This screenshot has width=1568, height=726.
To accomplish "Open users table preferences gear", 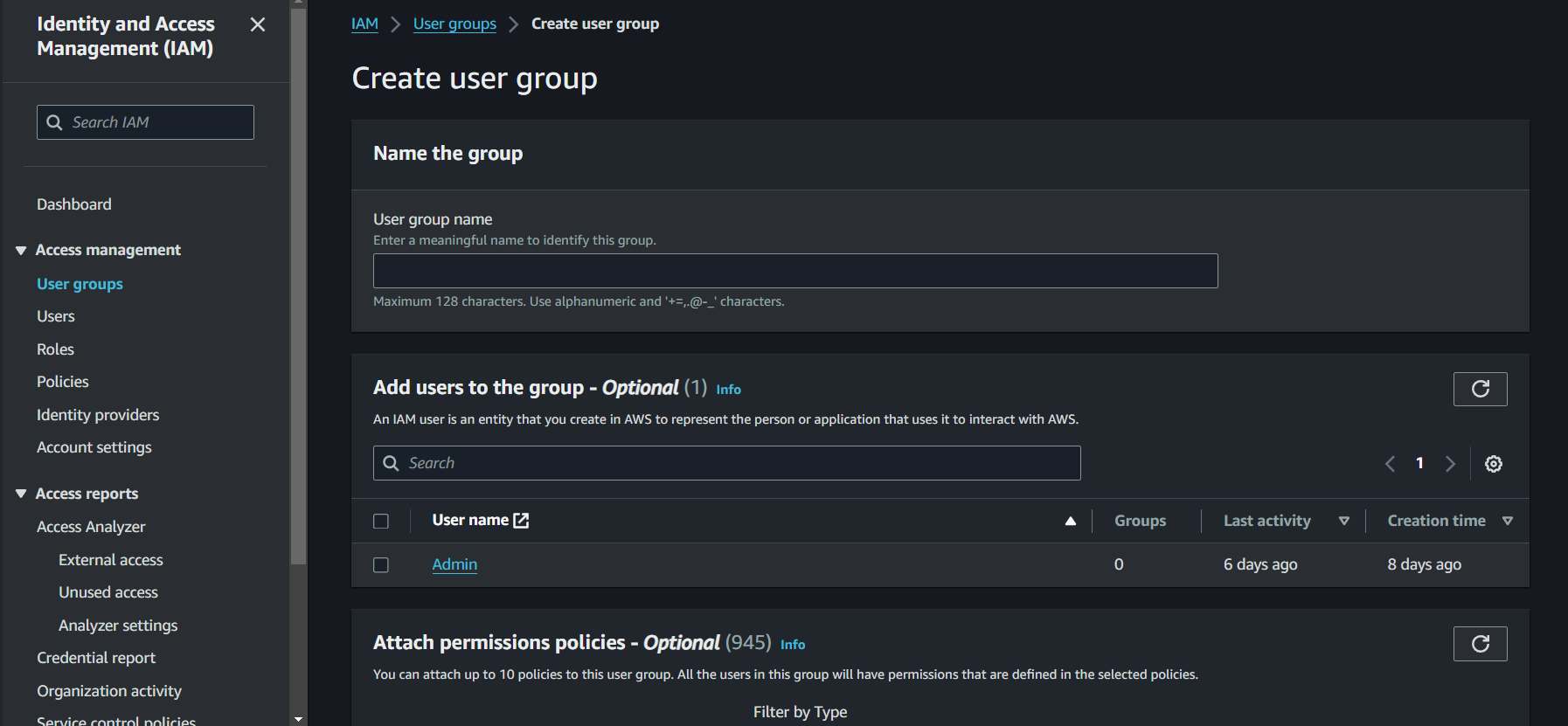I will 1494,464.
